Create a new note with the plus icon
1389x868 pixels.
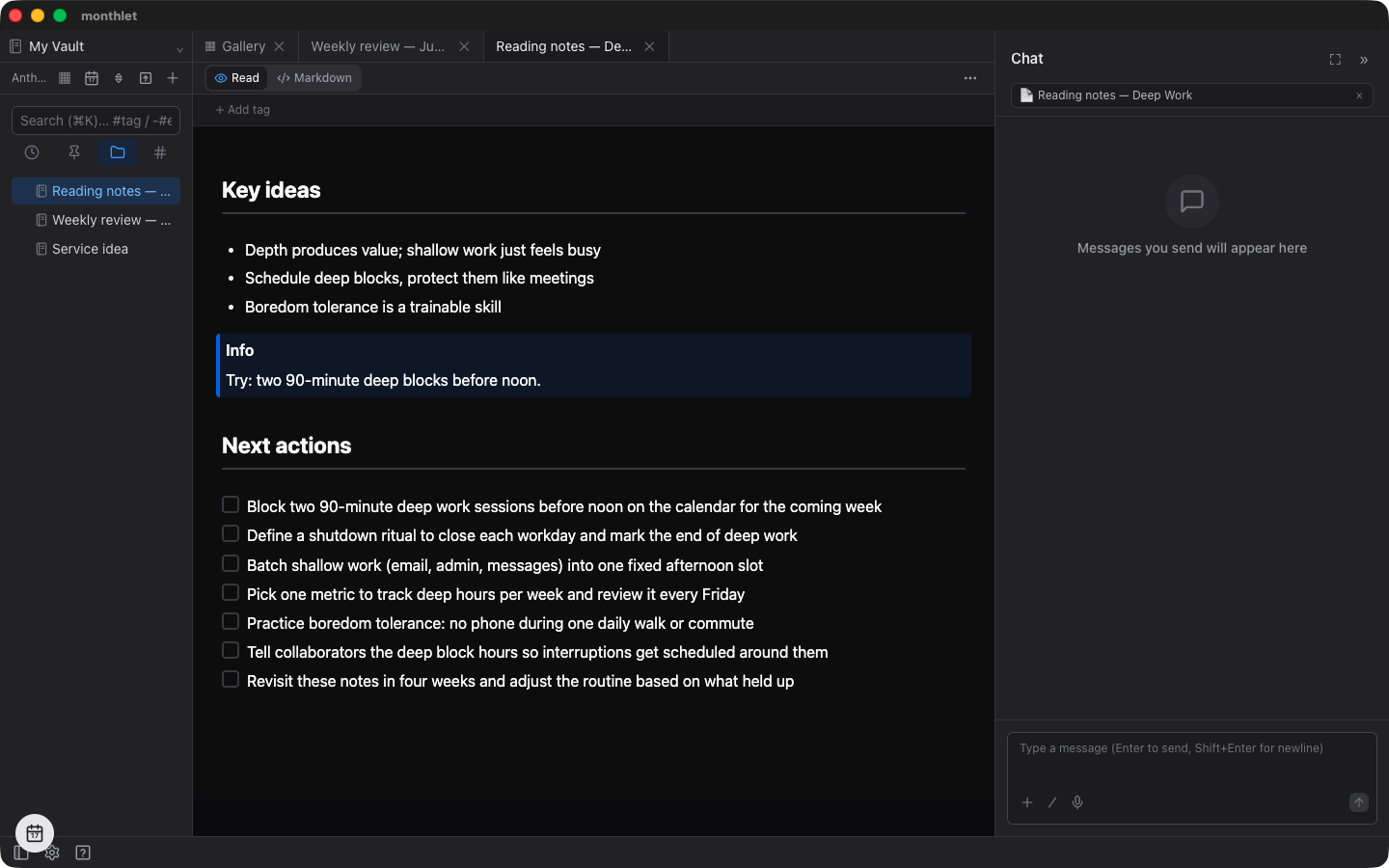pyautogui.click(x=173, y=78)
